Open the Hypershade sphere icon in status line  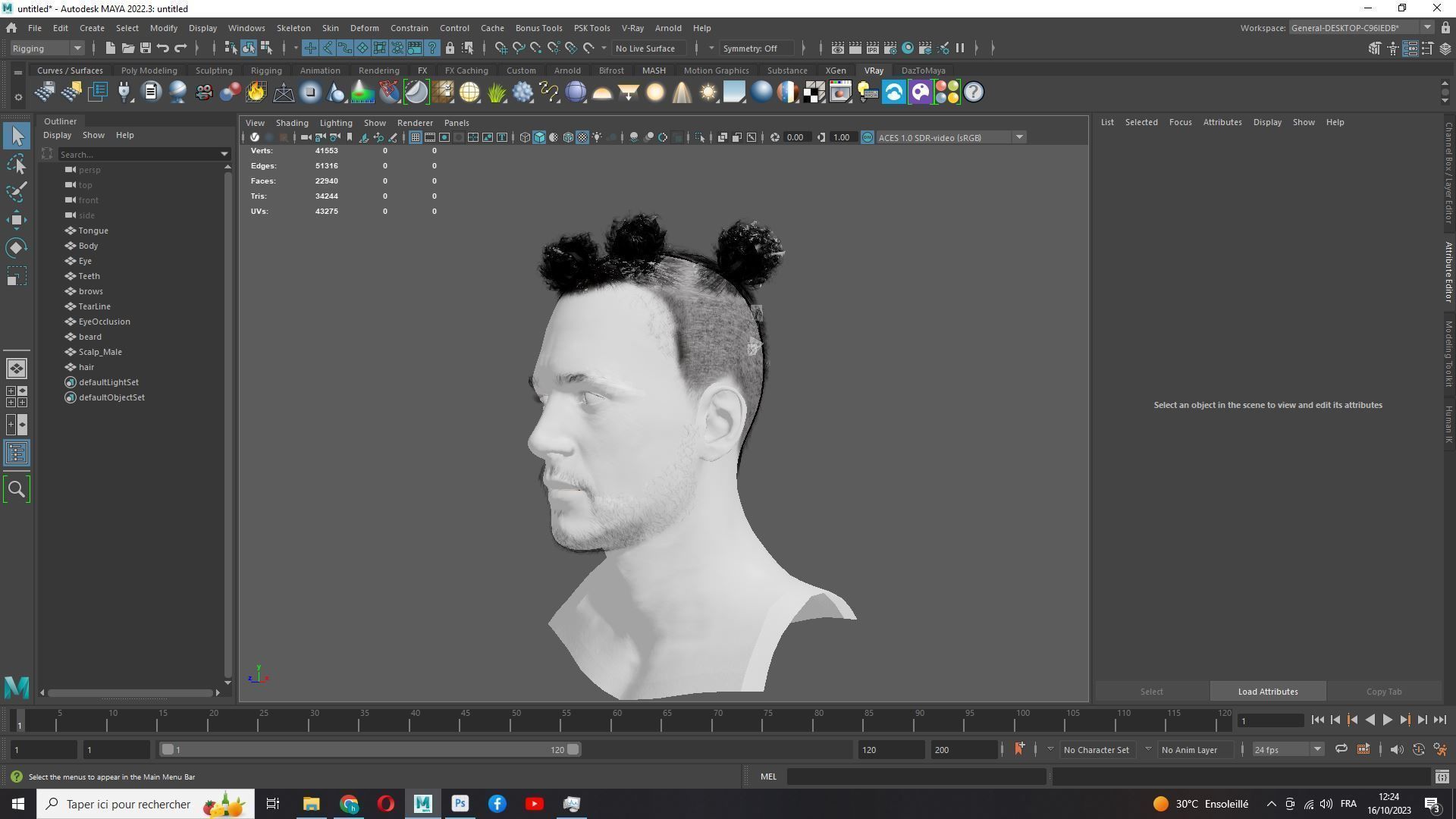[908, 49]
